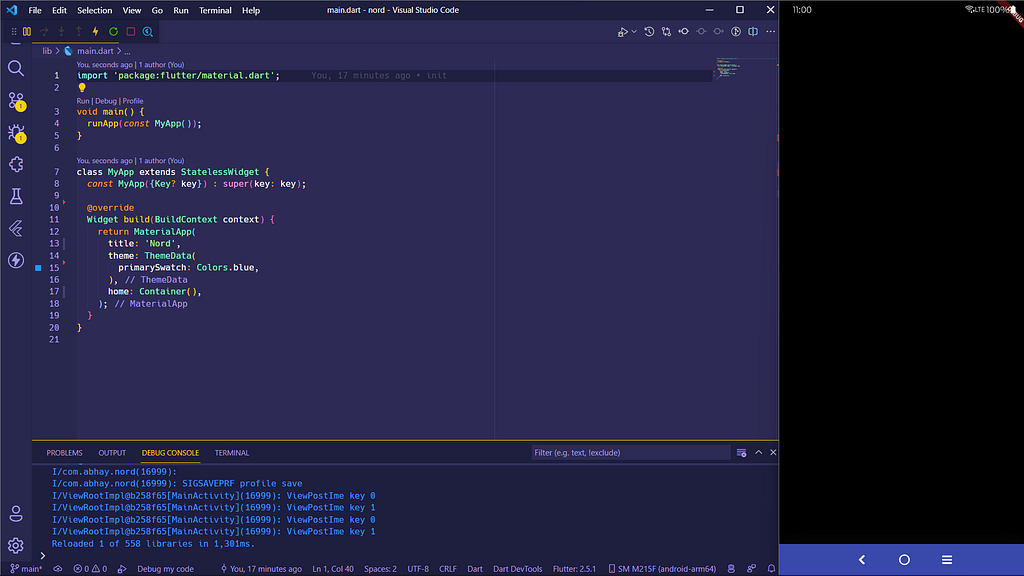Open Dart DevTools from status bar

(x=518, y=569)
